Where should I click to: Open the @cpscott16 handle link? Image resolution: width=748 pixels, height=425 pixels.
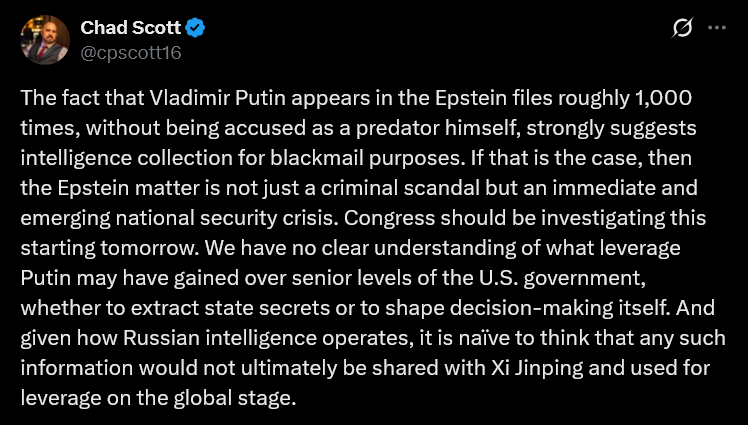pos(131,52)
